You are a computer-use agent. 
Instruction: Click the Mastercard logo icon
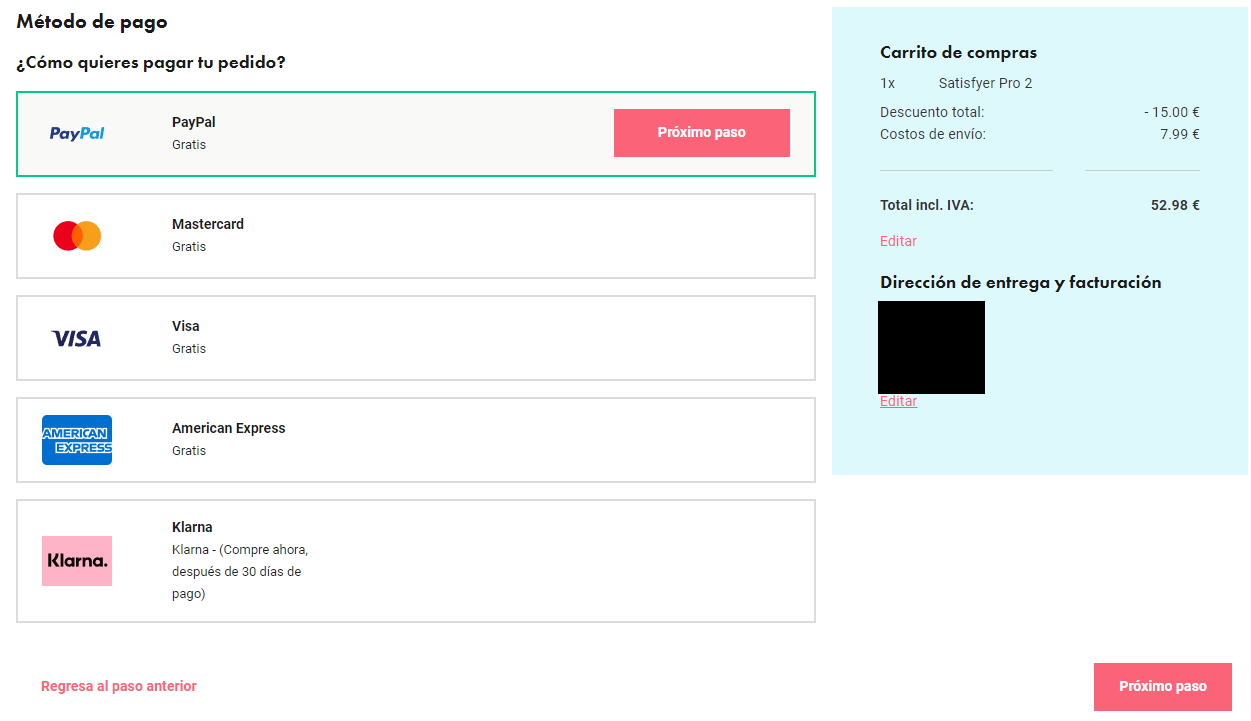tap(77, 236)
